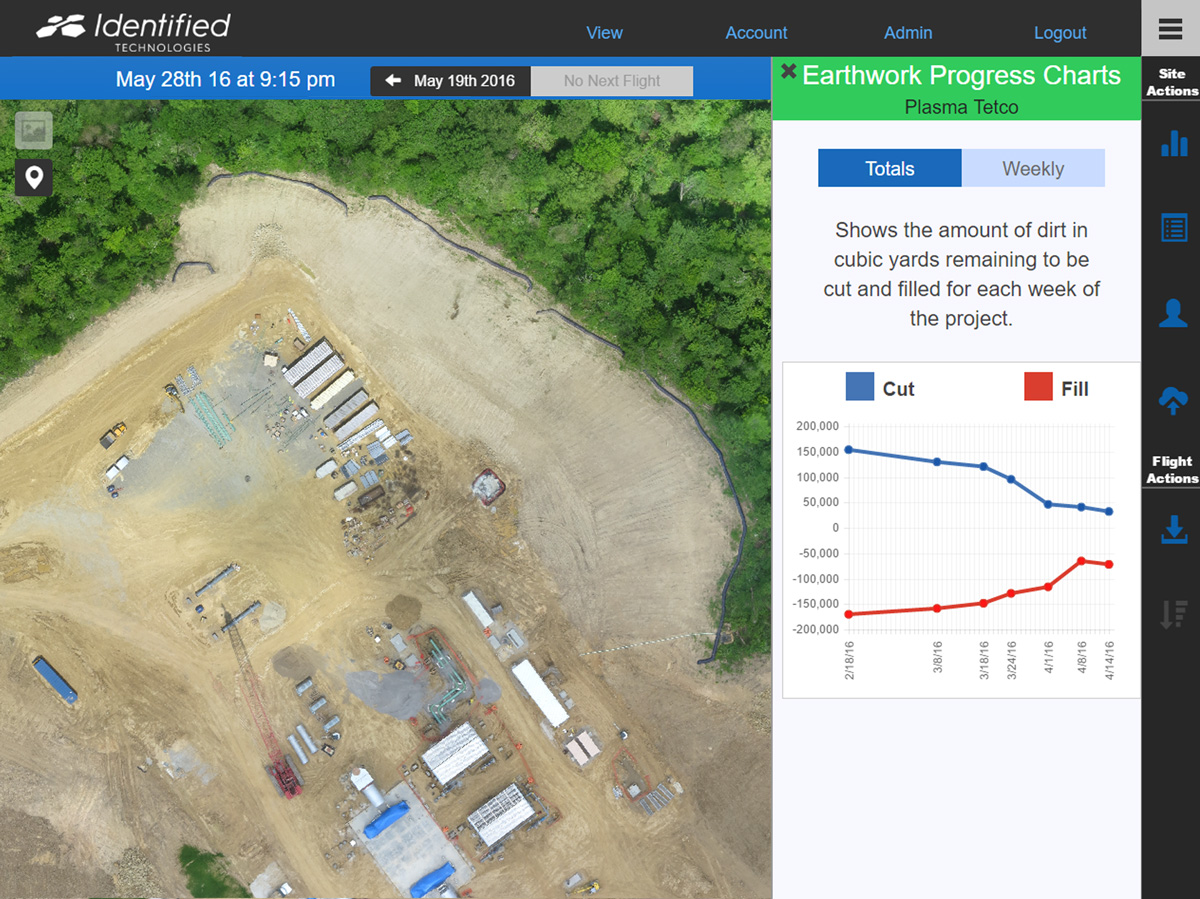The image size is (1200, 899).
Task: Click the map location pin icon
Action: (34, 178)
